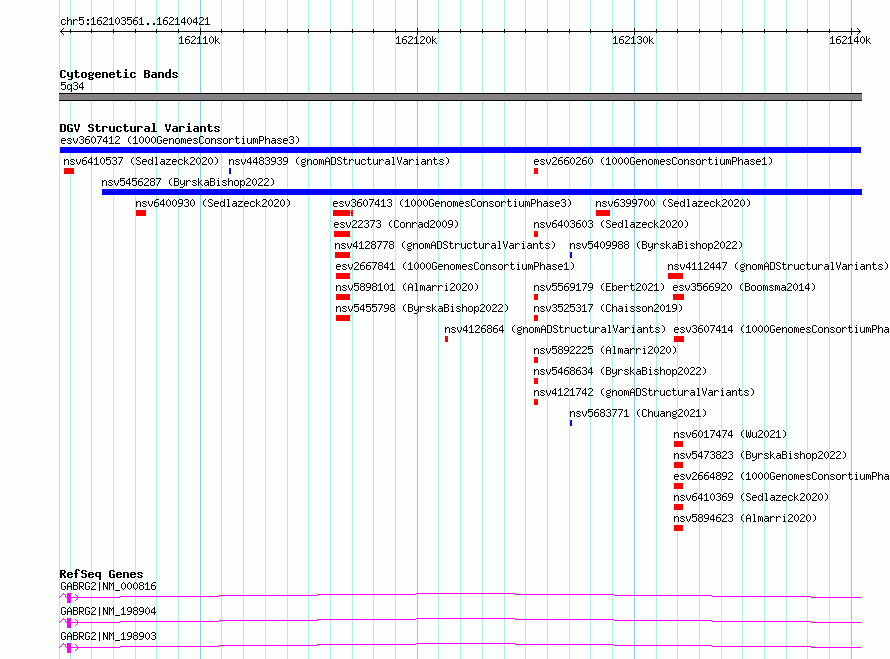Screen dimensions: 890x659
Task: Open the nsv6410369 (Sedlazeck2020) variant
Action: point(752,497)
